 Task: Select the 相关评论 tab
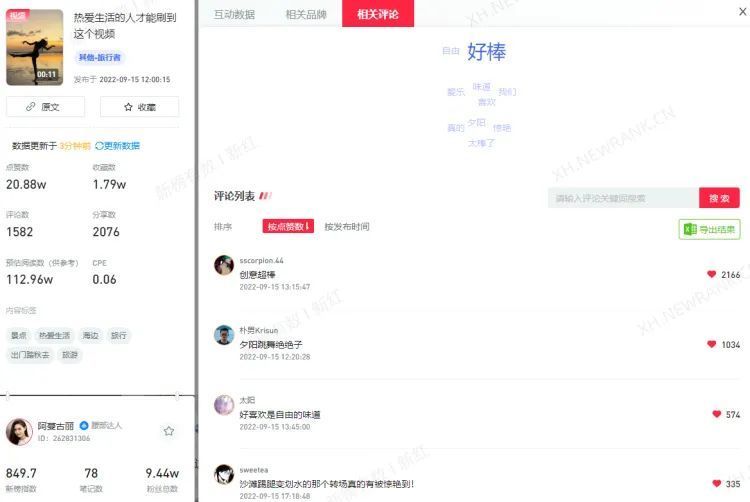(x=378, y=13)
